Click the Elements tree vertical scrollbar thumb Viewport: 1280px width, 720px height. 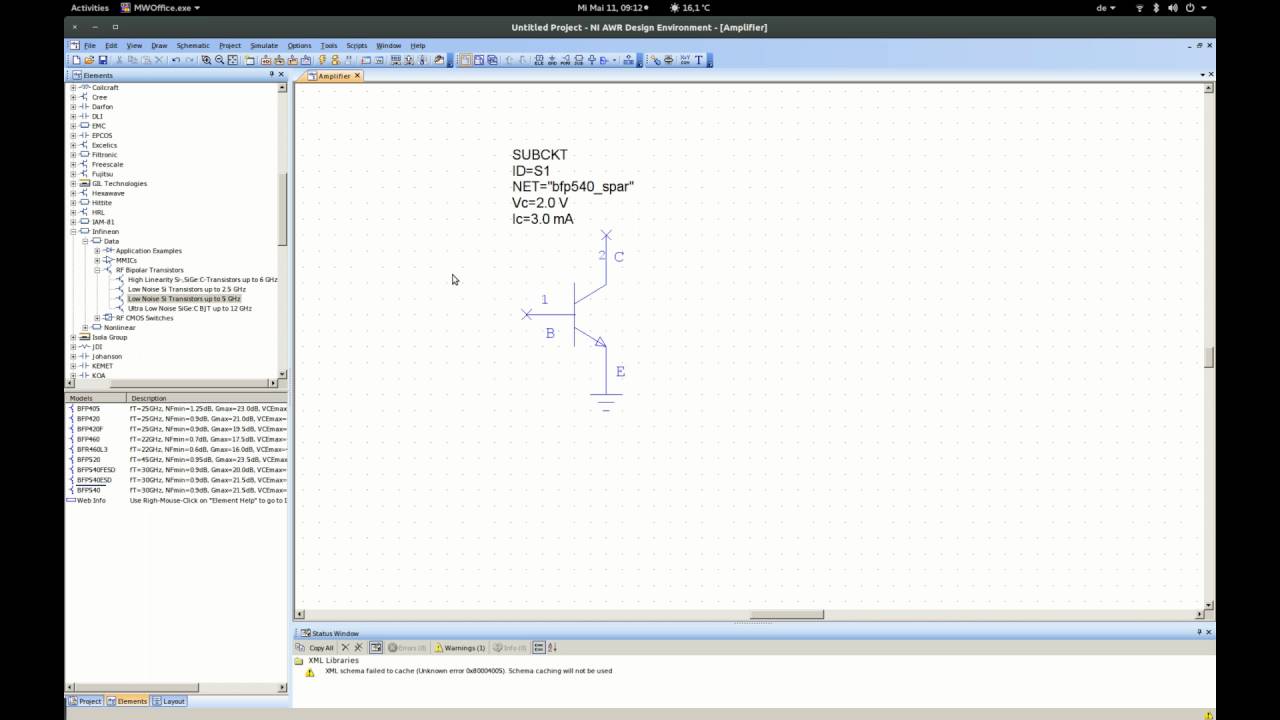pyautogui.click(x=282, y=209)
